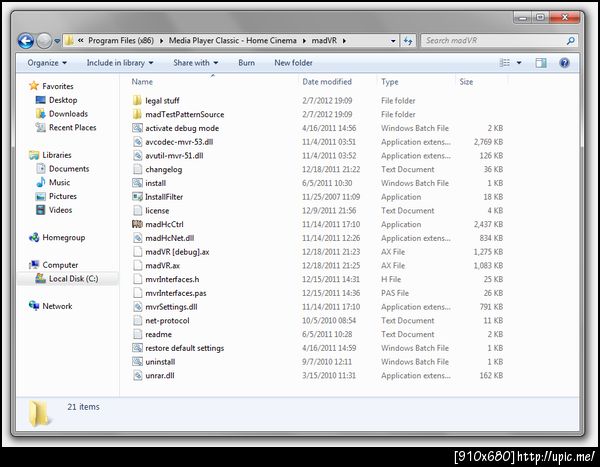Viewport: 600px width, 467px height.
Task: Create a New folder
Action: click(x=293, y=63)
